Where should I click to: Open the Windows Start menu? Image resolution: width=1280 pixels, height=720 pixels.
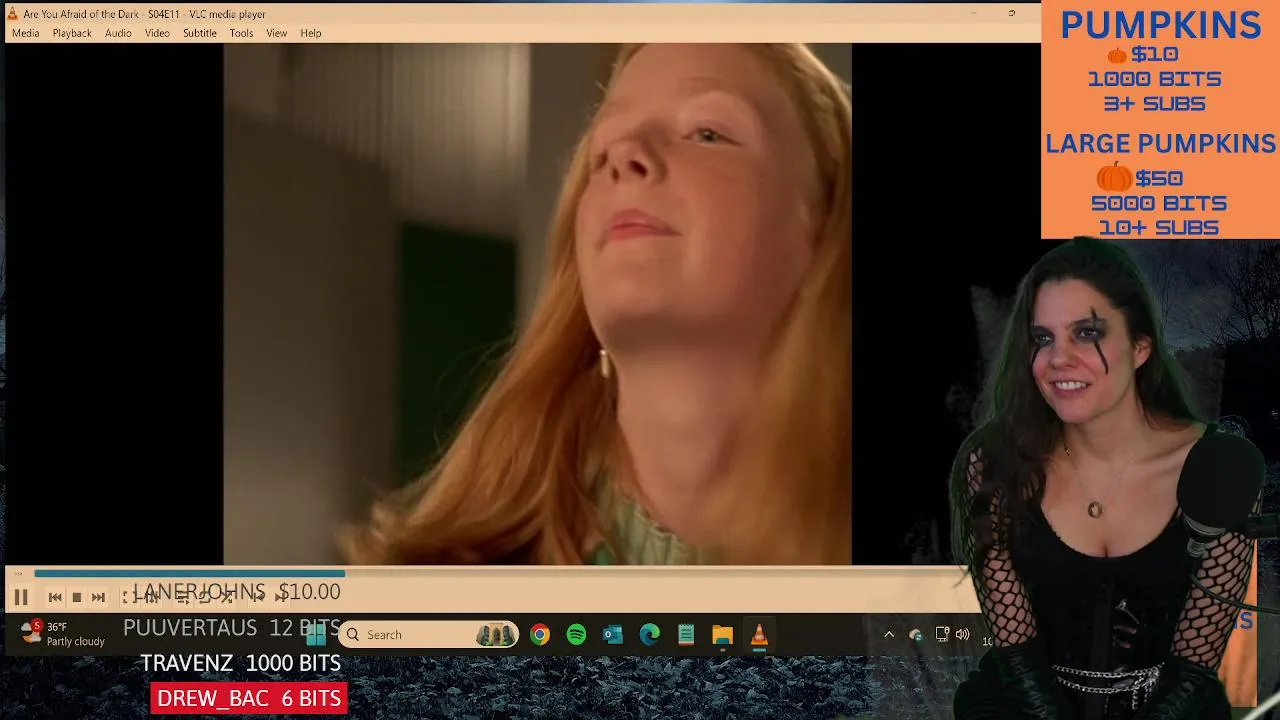click(316, 634)
